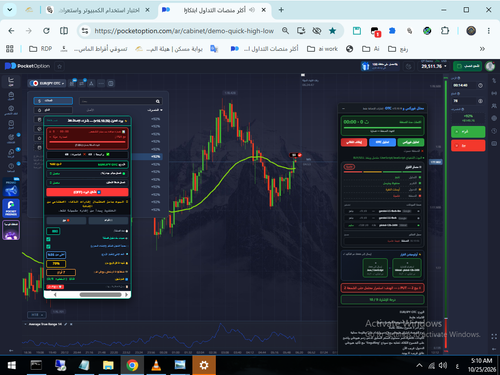The height and width of the screenshot is (375, 500).
Task: Click the indicators icon with blue badge
Action: 82,83
